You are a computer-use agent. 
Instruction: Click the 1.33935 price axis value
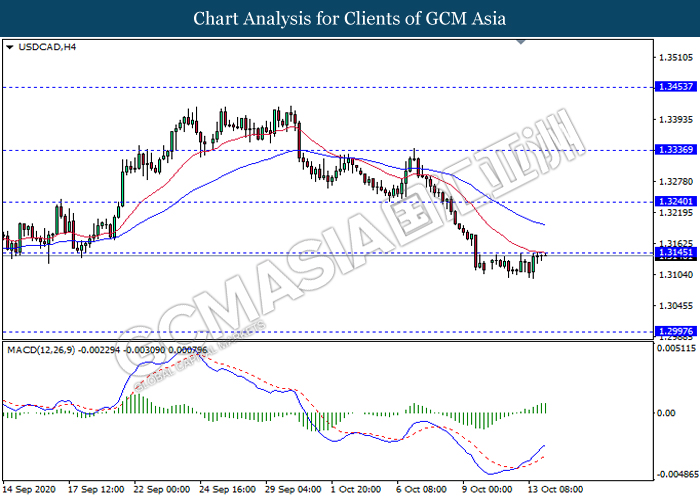click(x=676, y=120)
